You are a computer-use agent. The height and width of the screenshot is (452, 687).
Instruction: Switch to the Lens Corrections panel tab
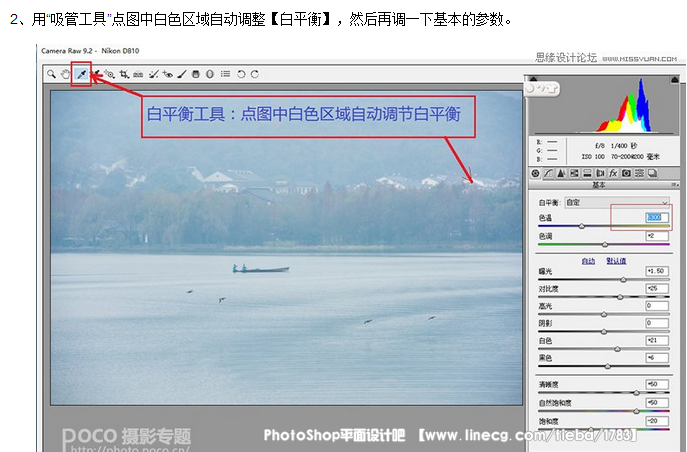(x=600, y=173)
